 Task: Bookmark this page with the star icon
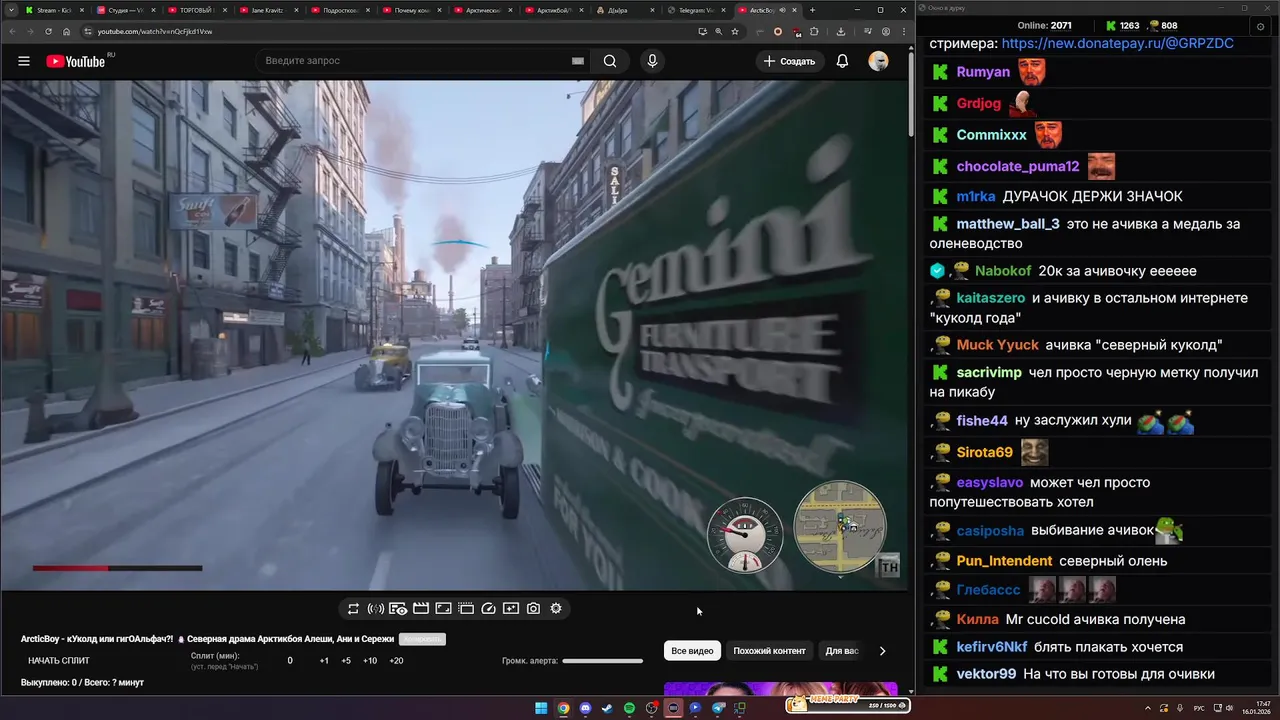[x=735, y=31]
